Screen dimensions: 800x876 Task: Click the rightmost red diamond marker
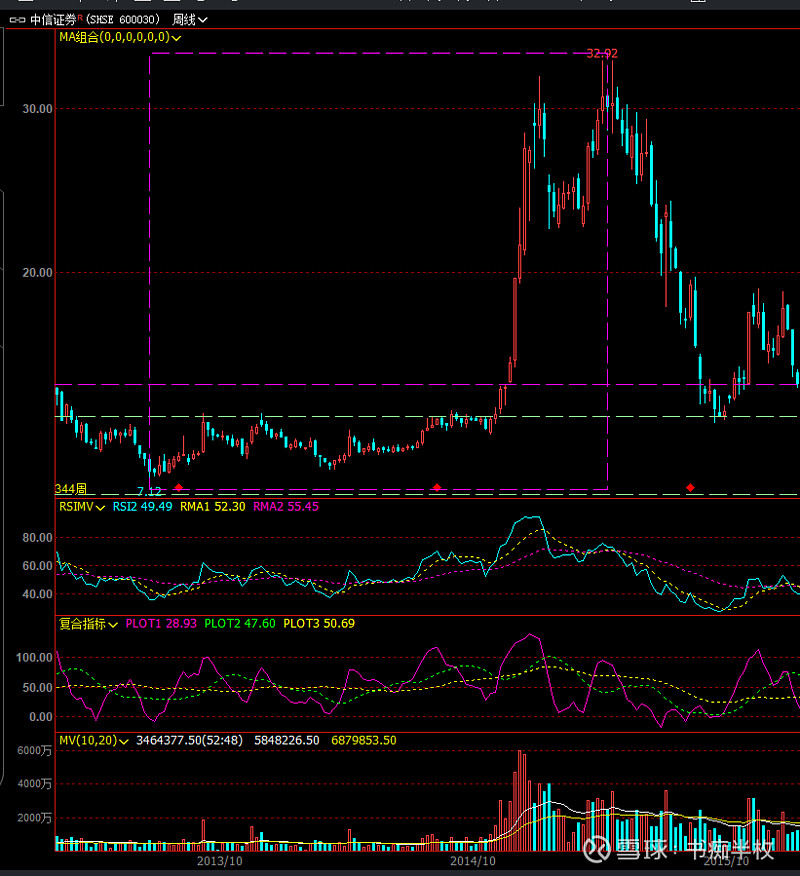(691, 488)
